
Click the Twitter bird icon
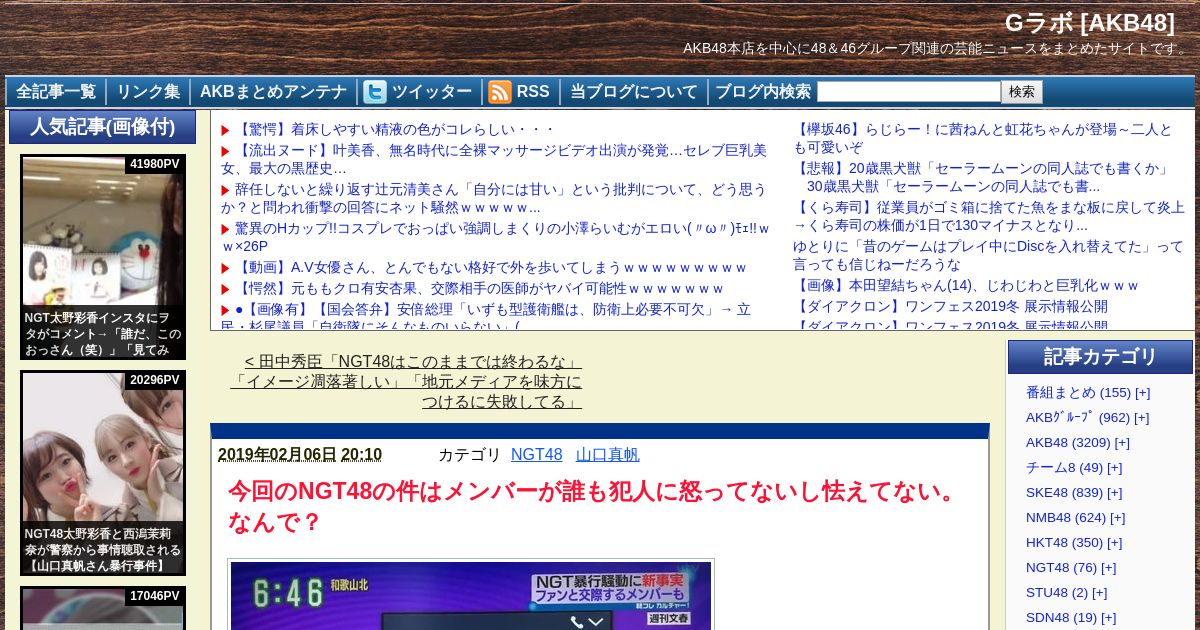tap(375, 92)
